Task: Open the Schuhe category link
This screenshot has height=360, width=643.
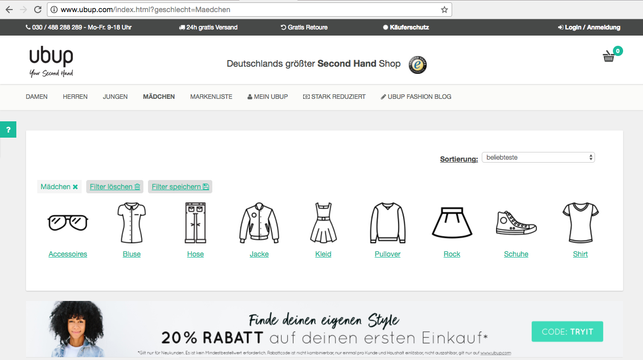Action: tap(516, 254)
